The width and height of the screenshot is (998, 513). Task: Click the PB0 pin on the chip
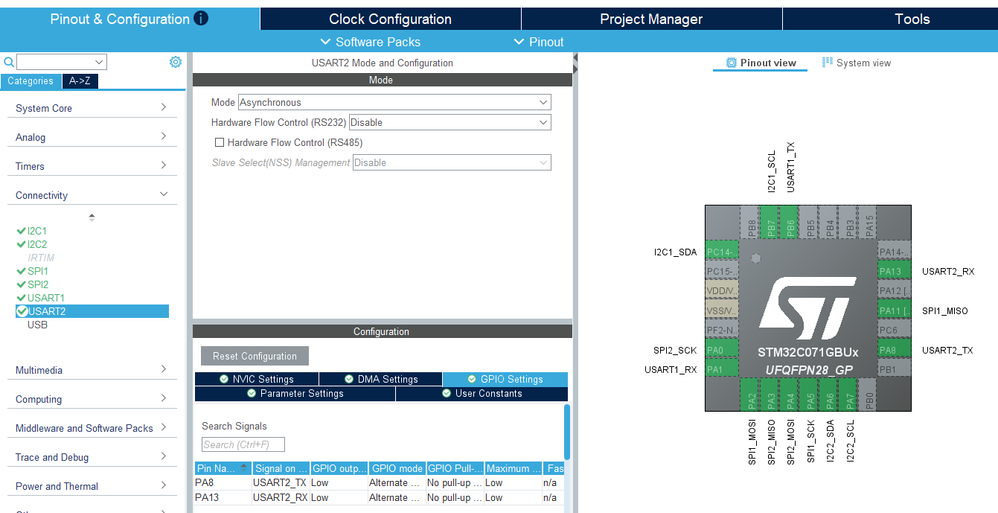(869, 395)
